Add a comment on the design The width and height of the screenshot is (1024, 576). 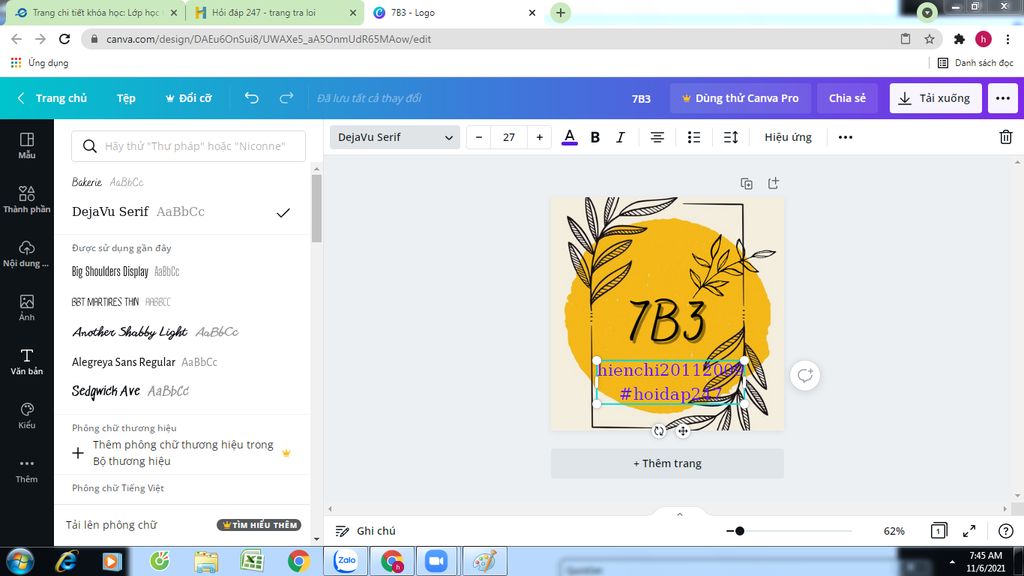click(805, 376)
